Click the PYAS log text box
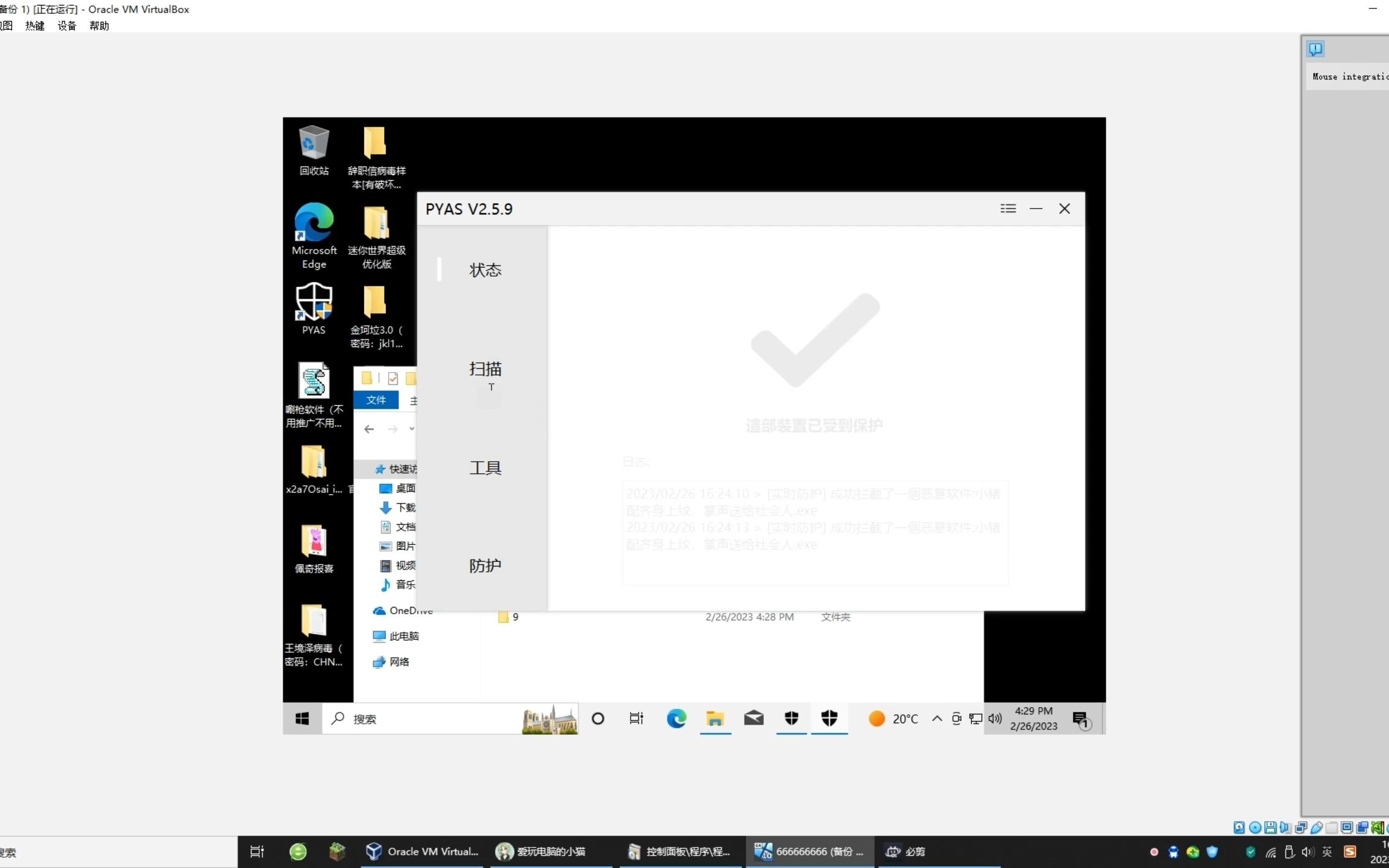This screenshot has width=1389, height=868. (814, 532)
